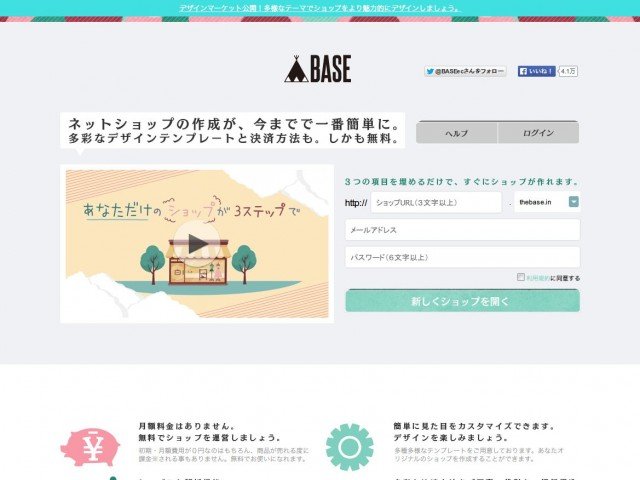Open the thebase.in domain dropdown
640x480 pixels.
click(x=547, y=202)
